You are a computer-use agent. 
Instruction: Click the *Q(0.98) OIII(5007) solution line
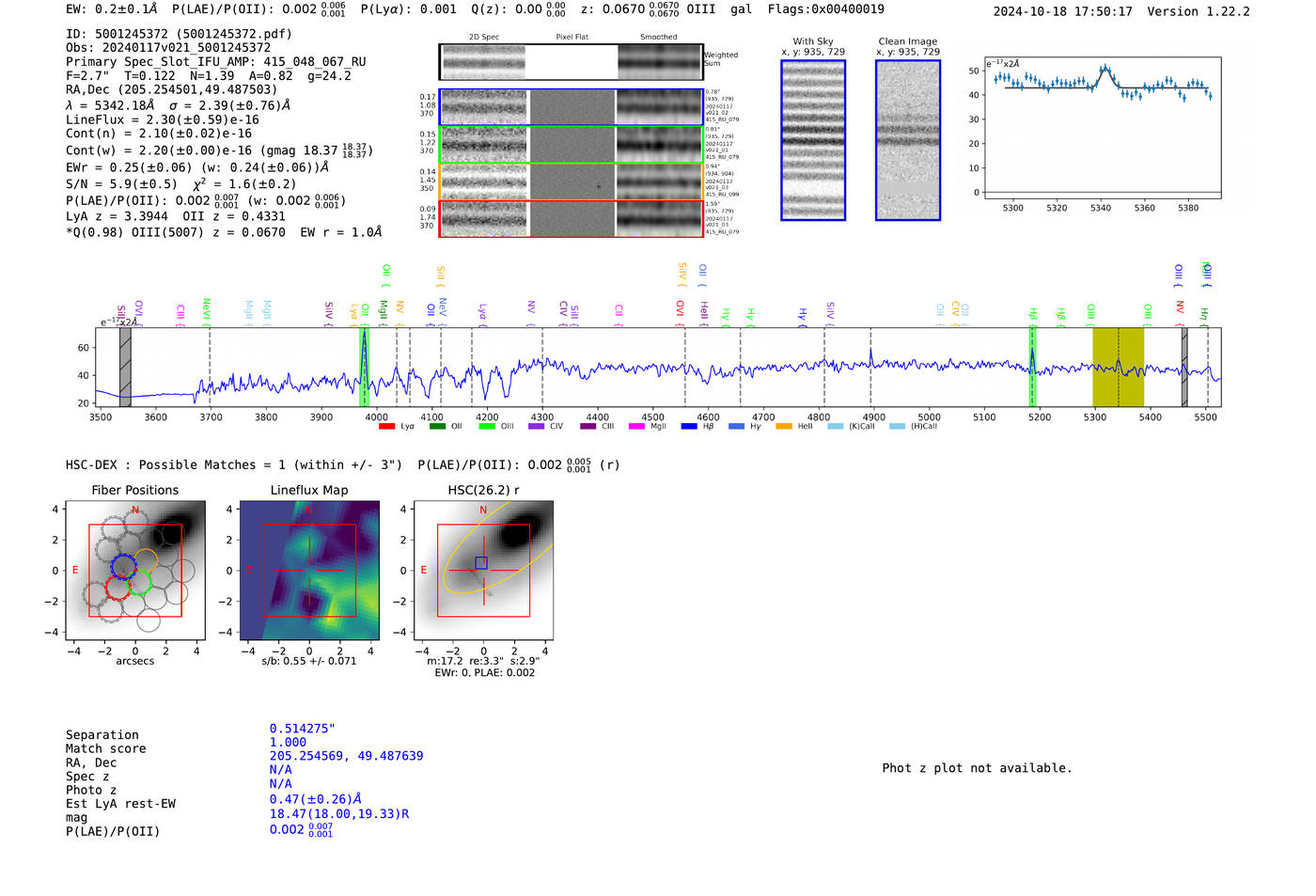coord(224,232)
